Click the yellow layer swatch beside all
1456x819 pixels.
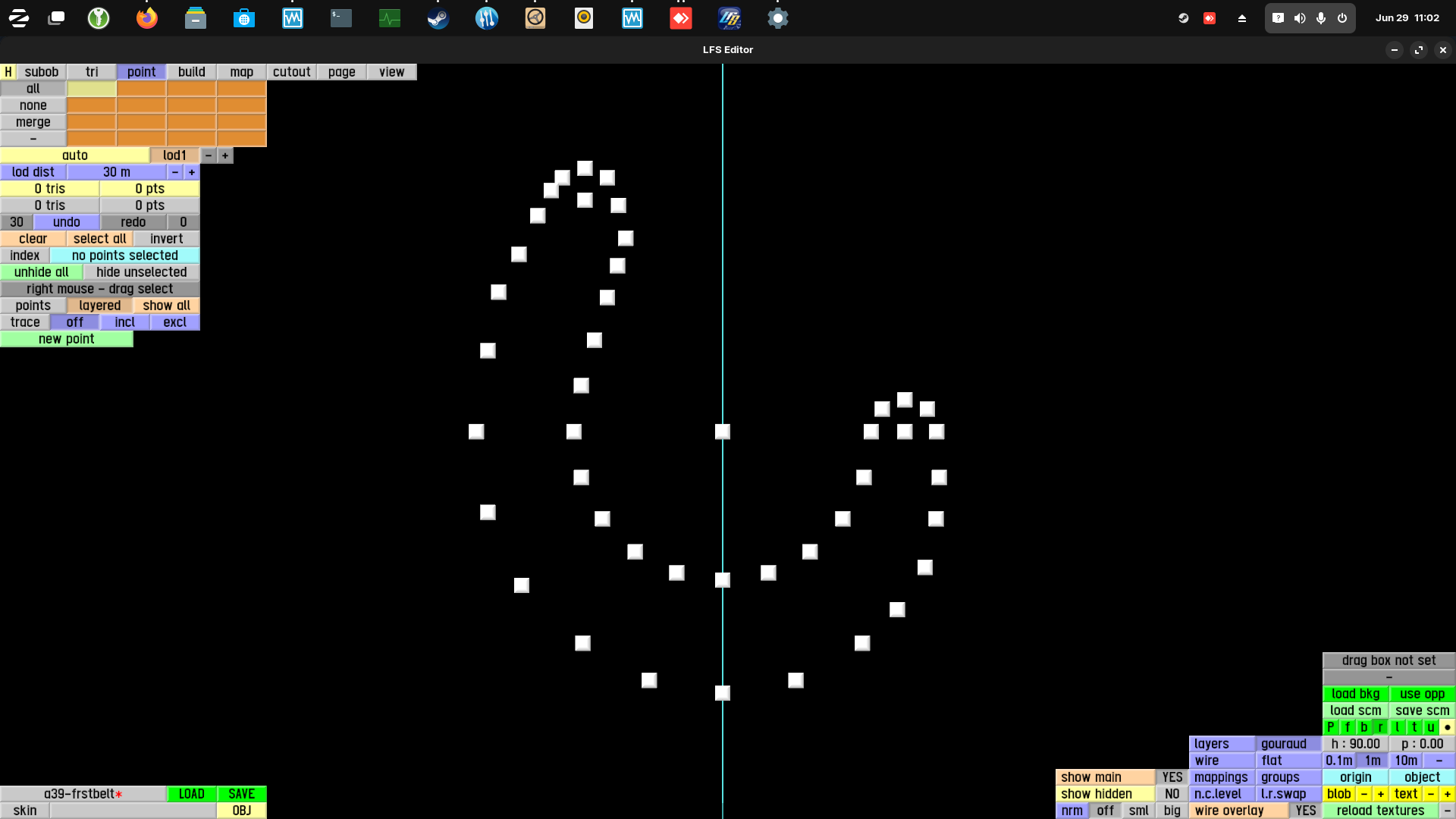[x=91, y=89]
